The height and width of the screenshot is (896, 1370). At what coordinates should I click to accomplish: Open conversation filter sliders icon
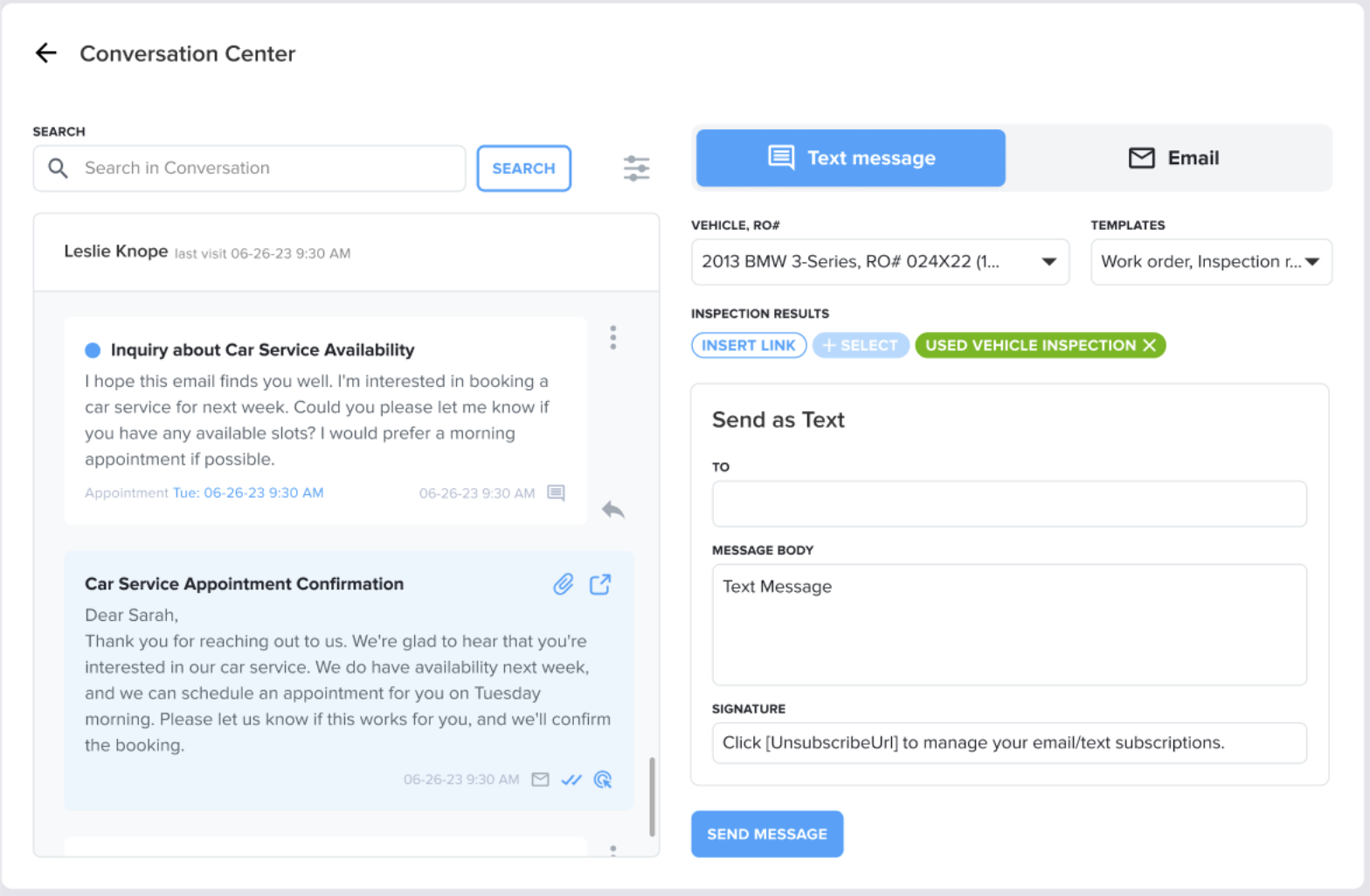636,168
